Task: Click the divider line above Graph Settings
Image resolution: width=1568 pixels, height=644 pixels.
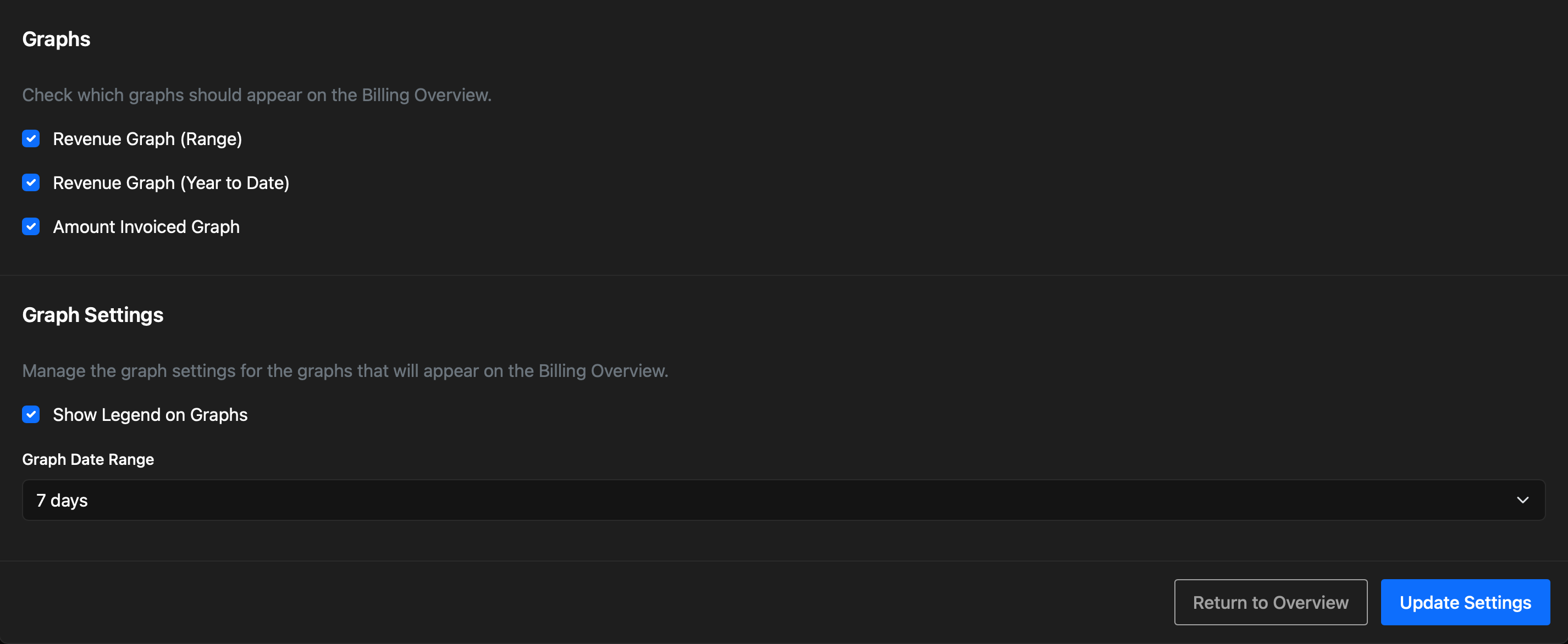Action: (784, 275)
